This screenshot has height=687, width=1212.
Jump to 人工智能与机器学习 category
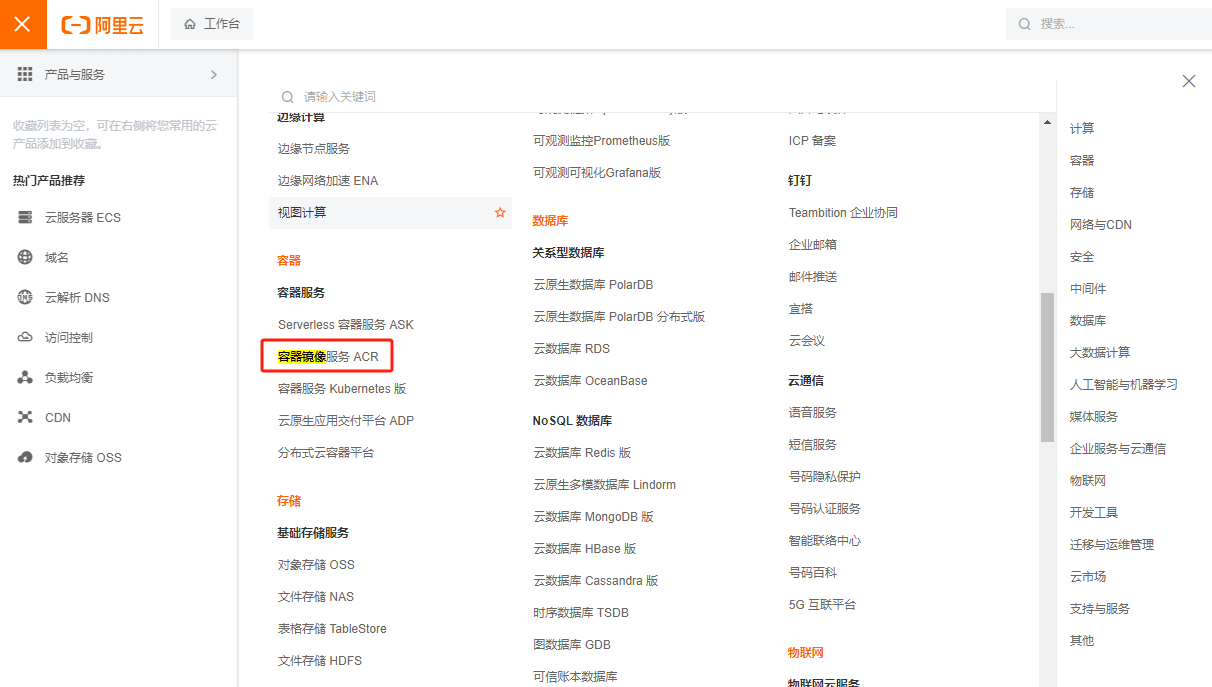tap(1124, 384)
